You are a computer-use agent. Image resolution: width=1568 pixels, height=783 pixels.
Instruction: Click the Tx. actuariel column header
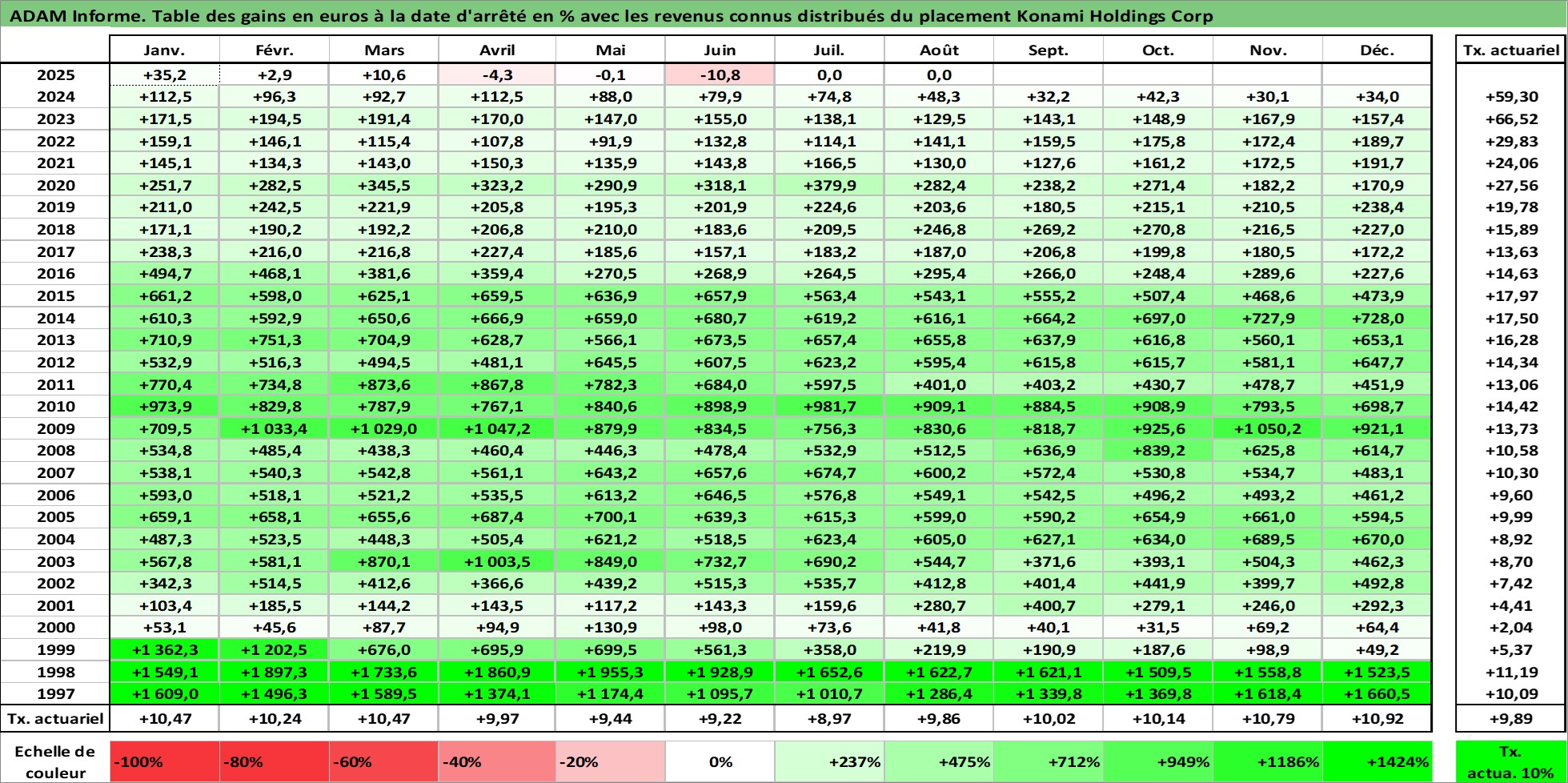pos(1511,50)
